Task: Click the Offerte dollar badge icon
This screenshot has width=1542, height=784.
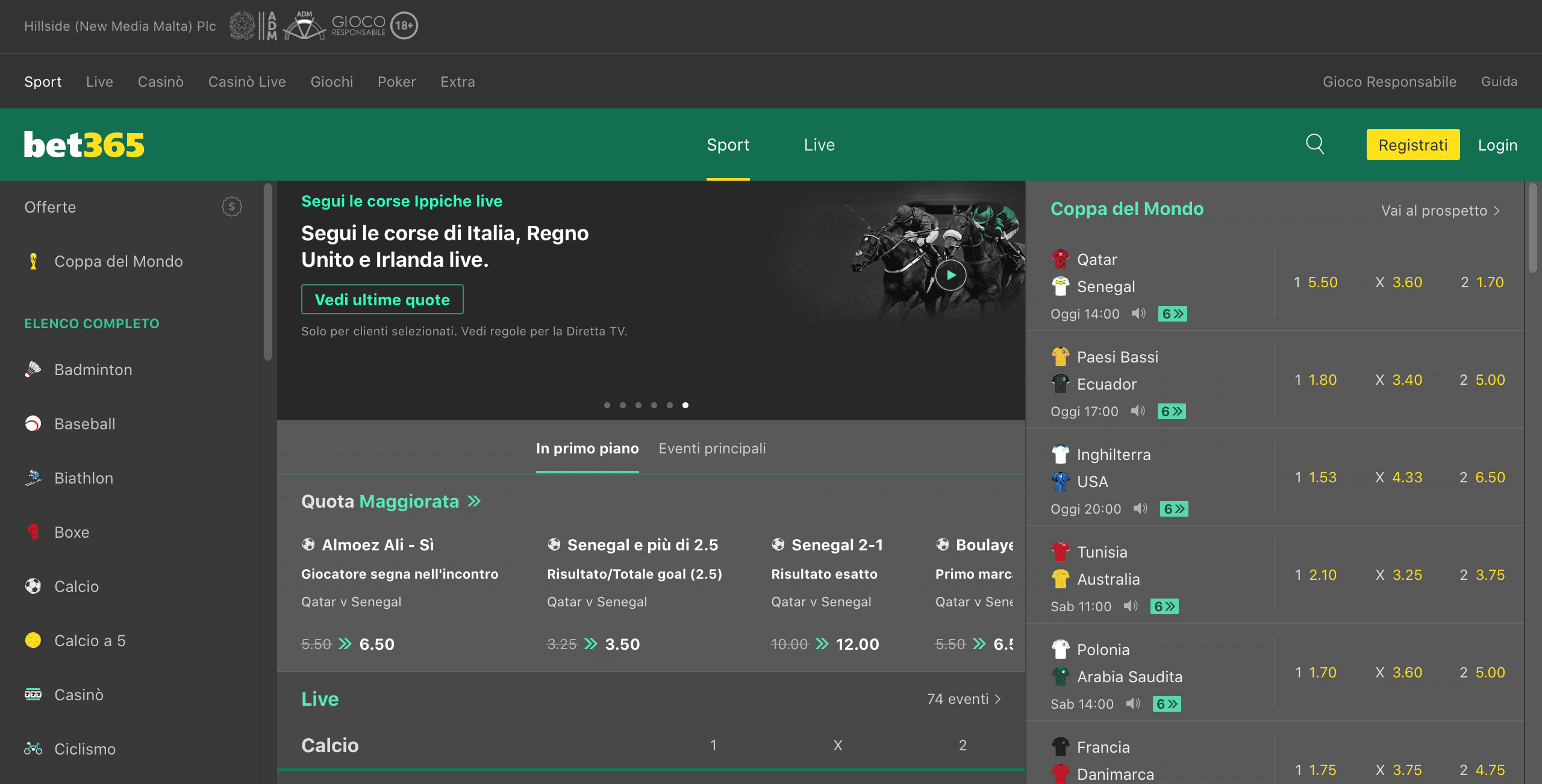Action: [232, 207]
